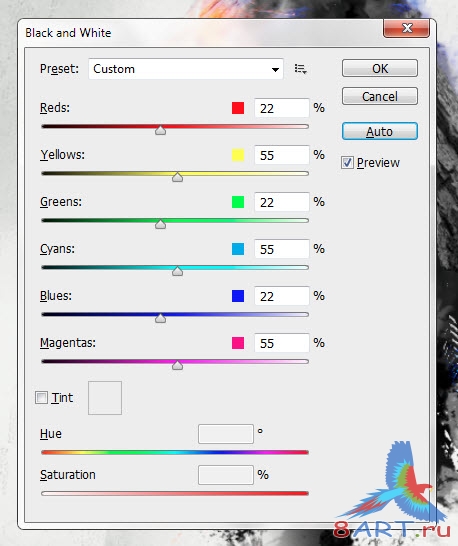
Task: Click the yellow color swatch for Yellows
Action: pos(238,155)
